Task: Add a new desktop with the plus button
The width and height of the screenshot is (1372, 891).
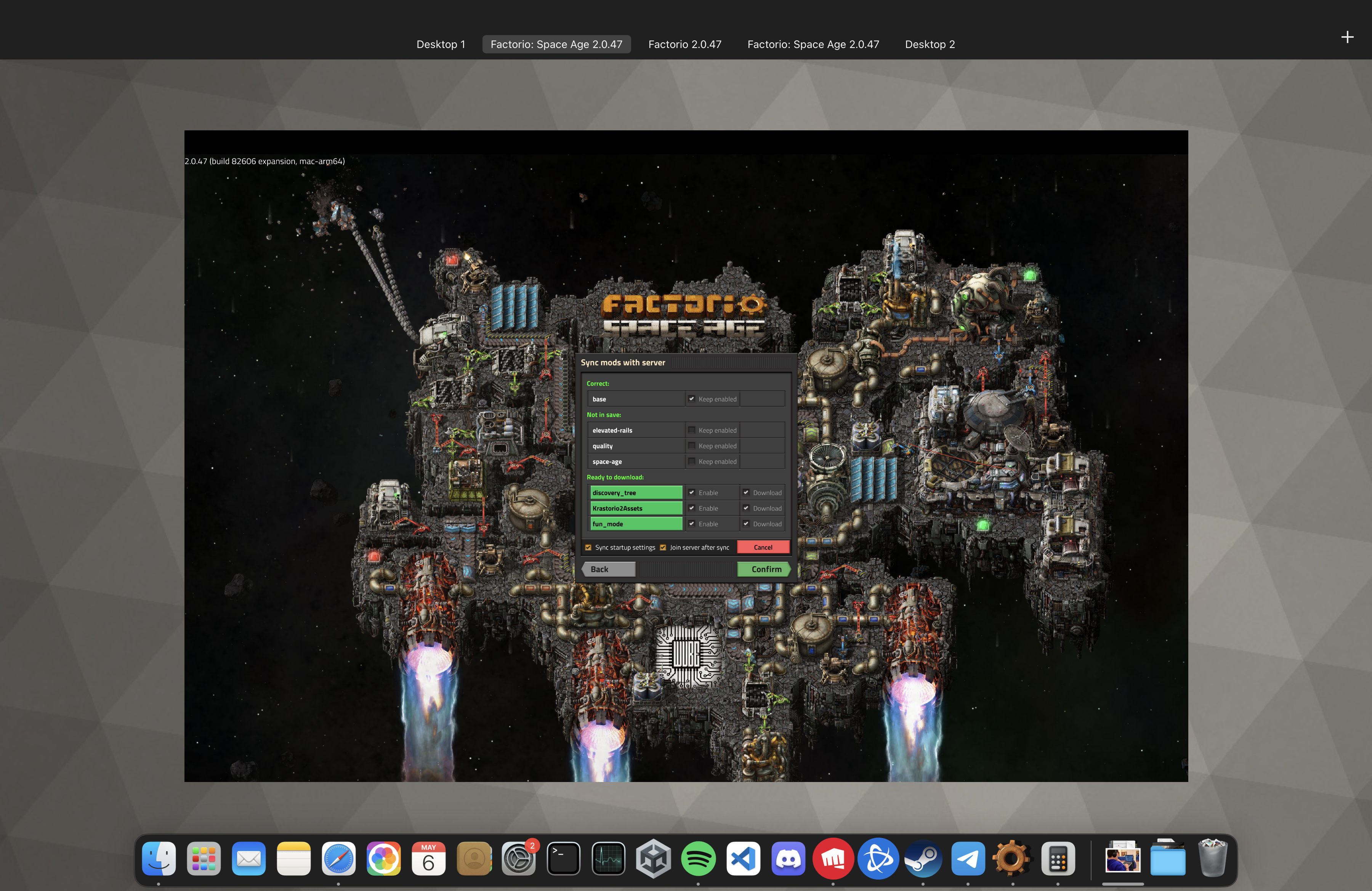Action: coord(1347,37)
